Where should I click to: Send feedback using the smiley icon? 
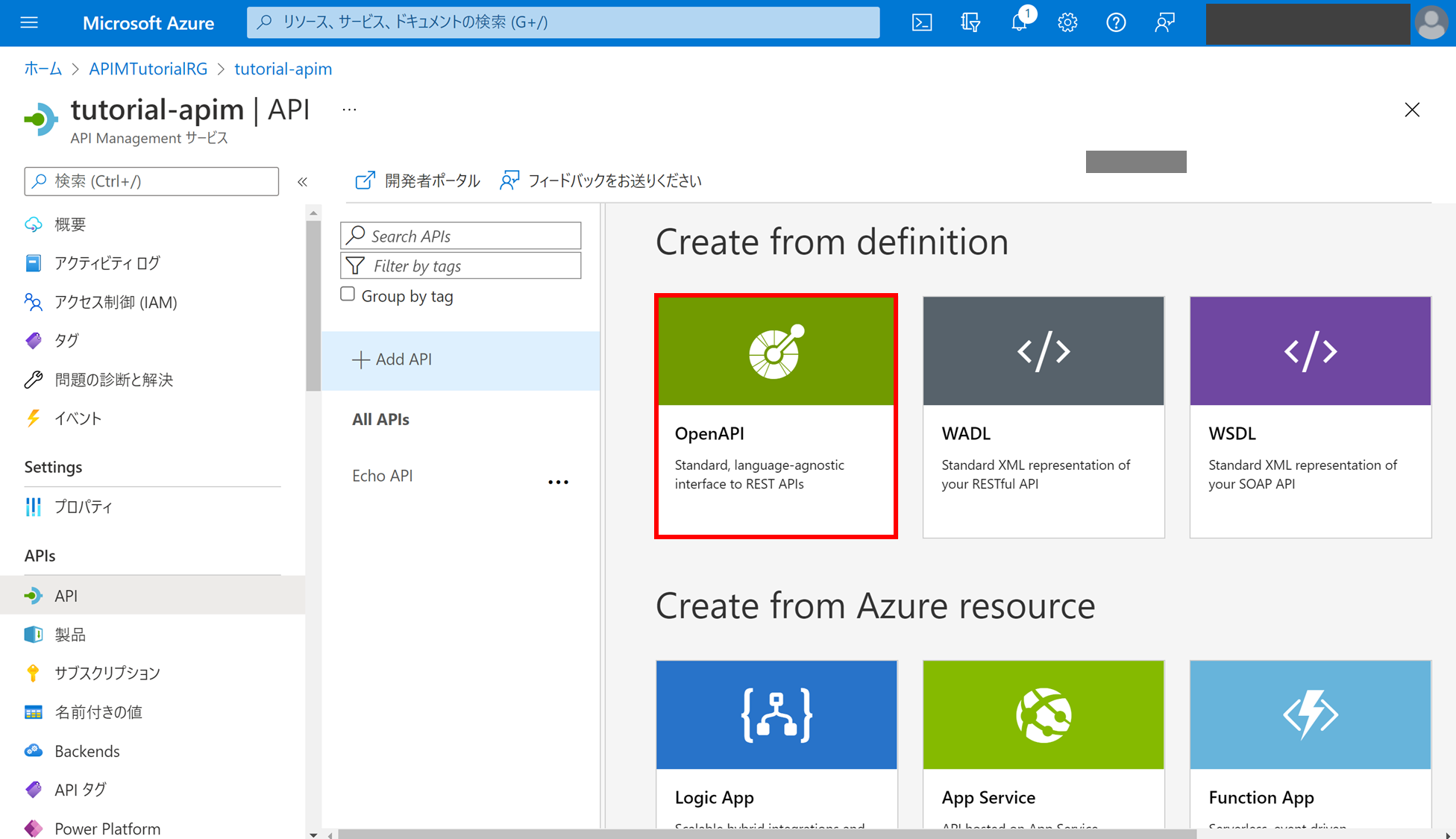coord(1164,22)
